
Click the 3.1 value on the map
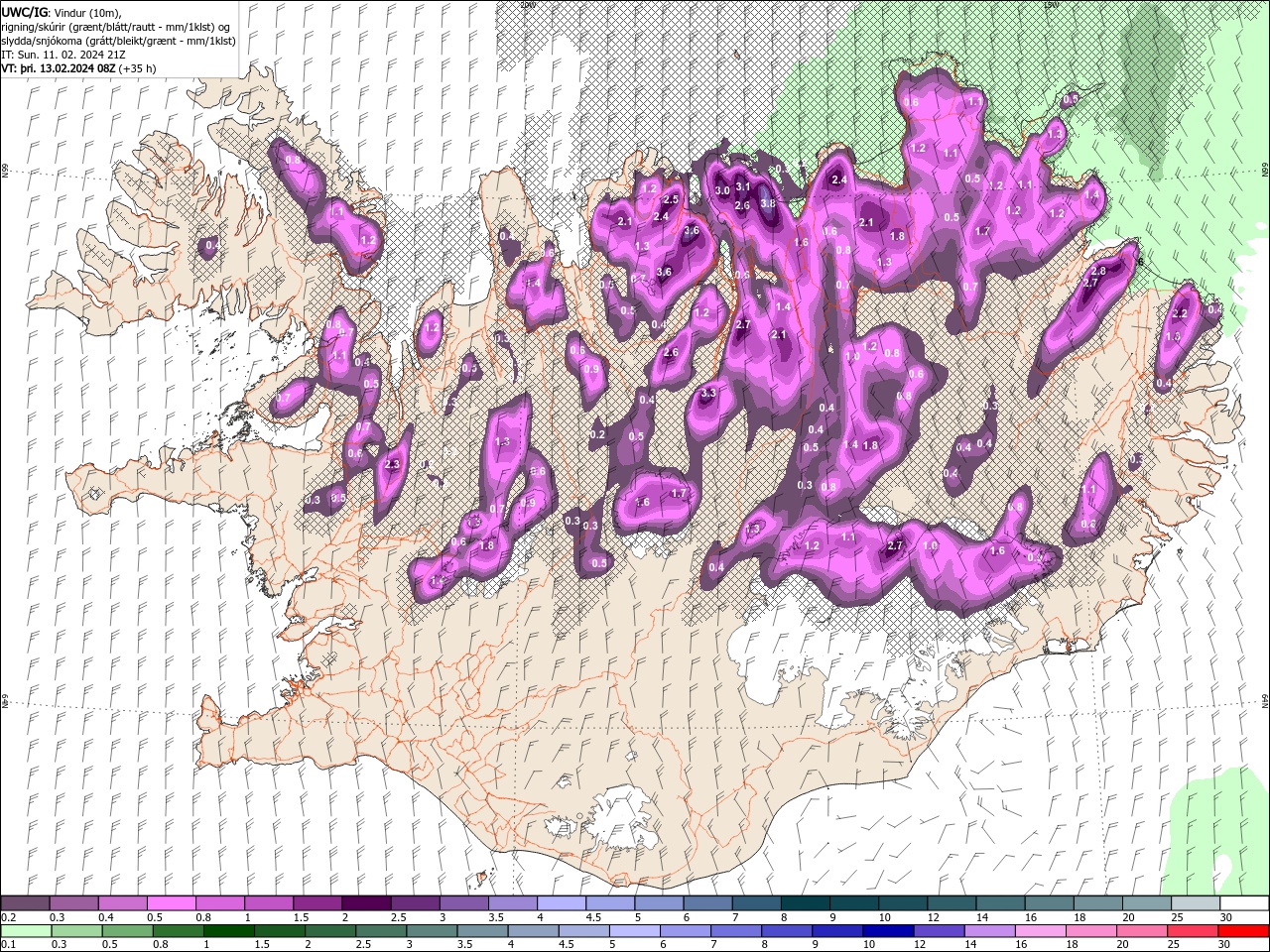(x=743, y=186)
